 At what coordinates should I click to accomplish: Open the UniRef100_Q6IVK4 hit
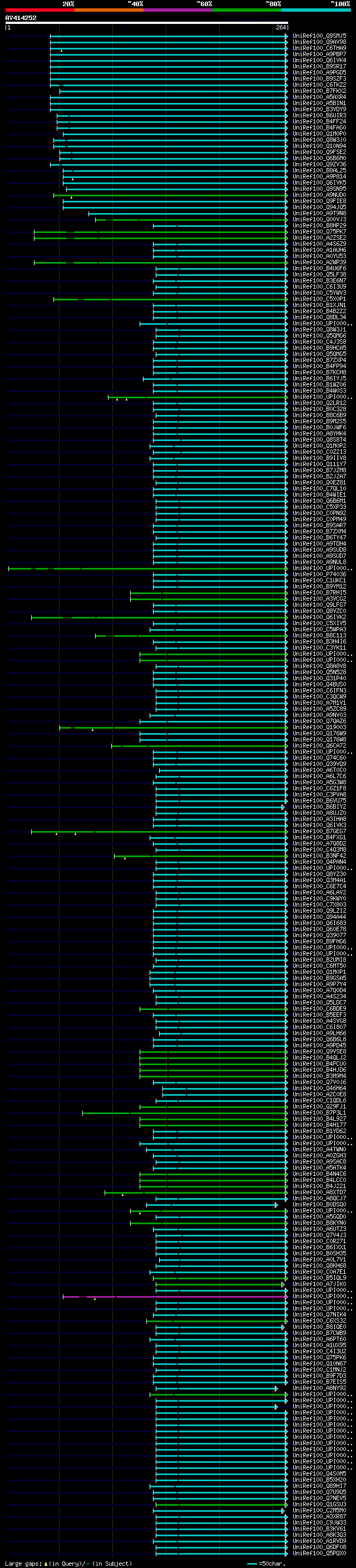click(319, 60)
